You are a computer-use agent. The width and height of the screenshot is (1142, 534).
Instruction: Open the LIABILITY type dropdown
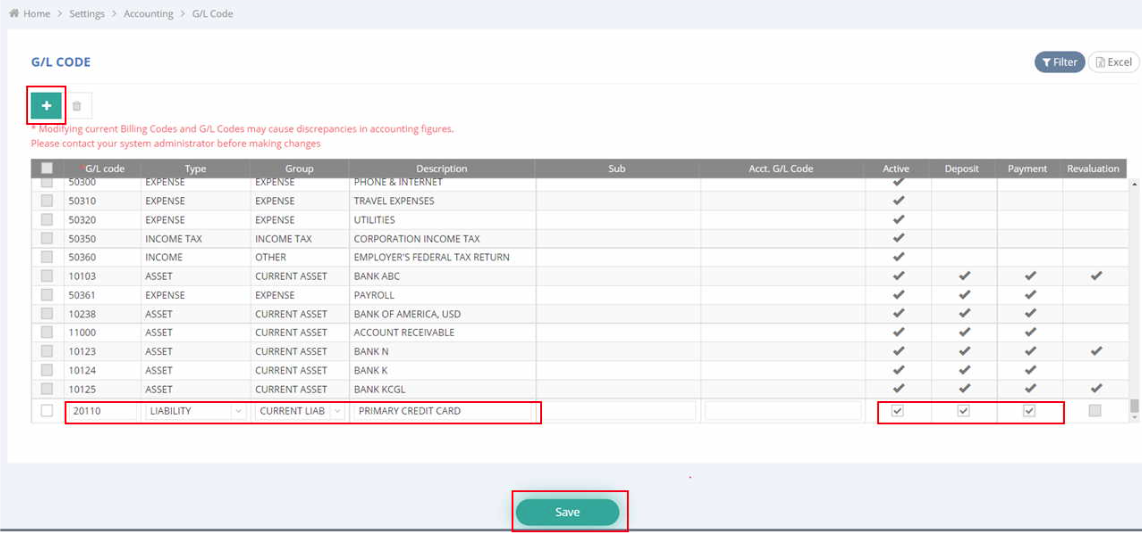coord(196,411)
